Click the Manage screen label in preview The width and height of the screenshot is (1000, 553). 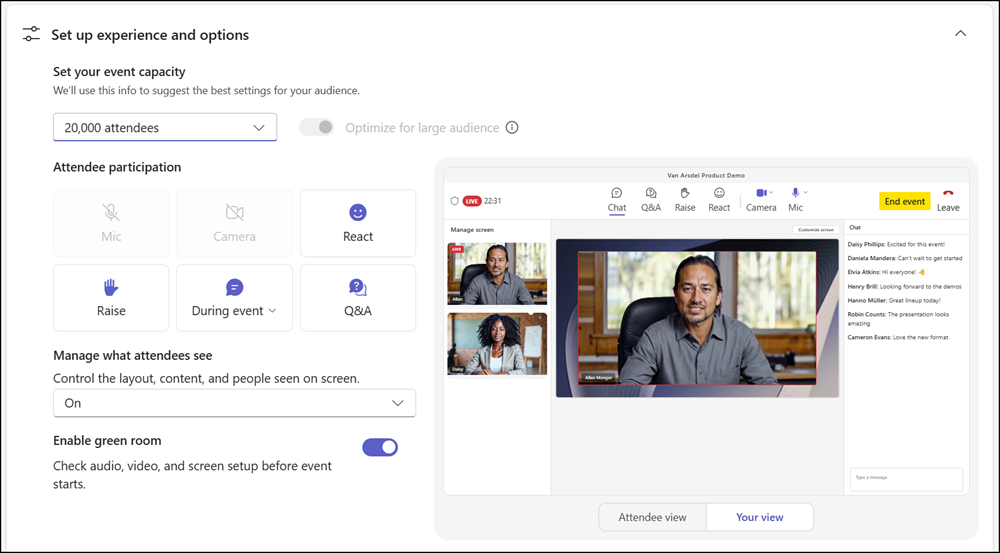tap(472, 230)
